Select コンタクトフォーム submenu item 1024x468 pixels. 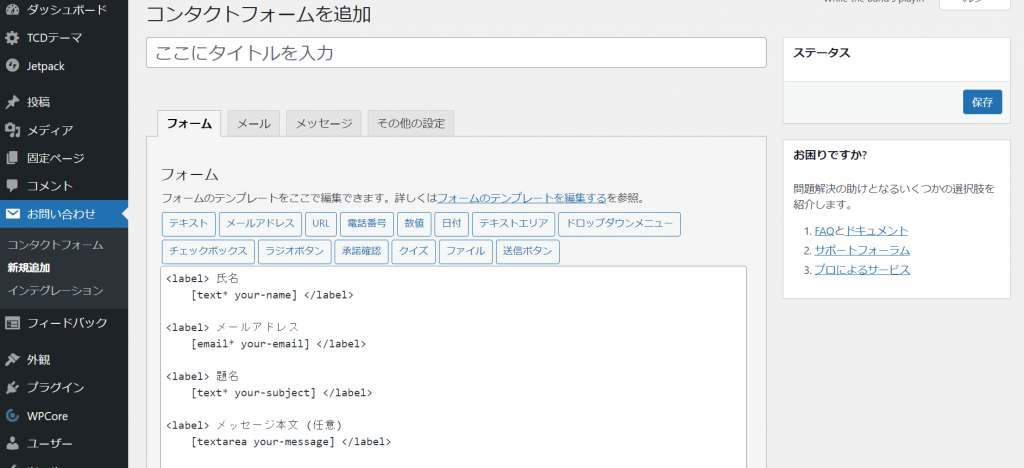56,245
